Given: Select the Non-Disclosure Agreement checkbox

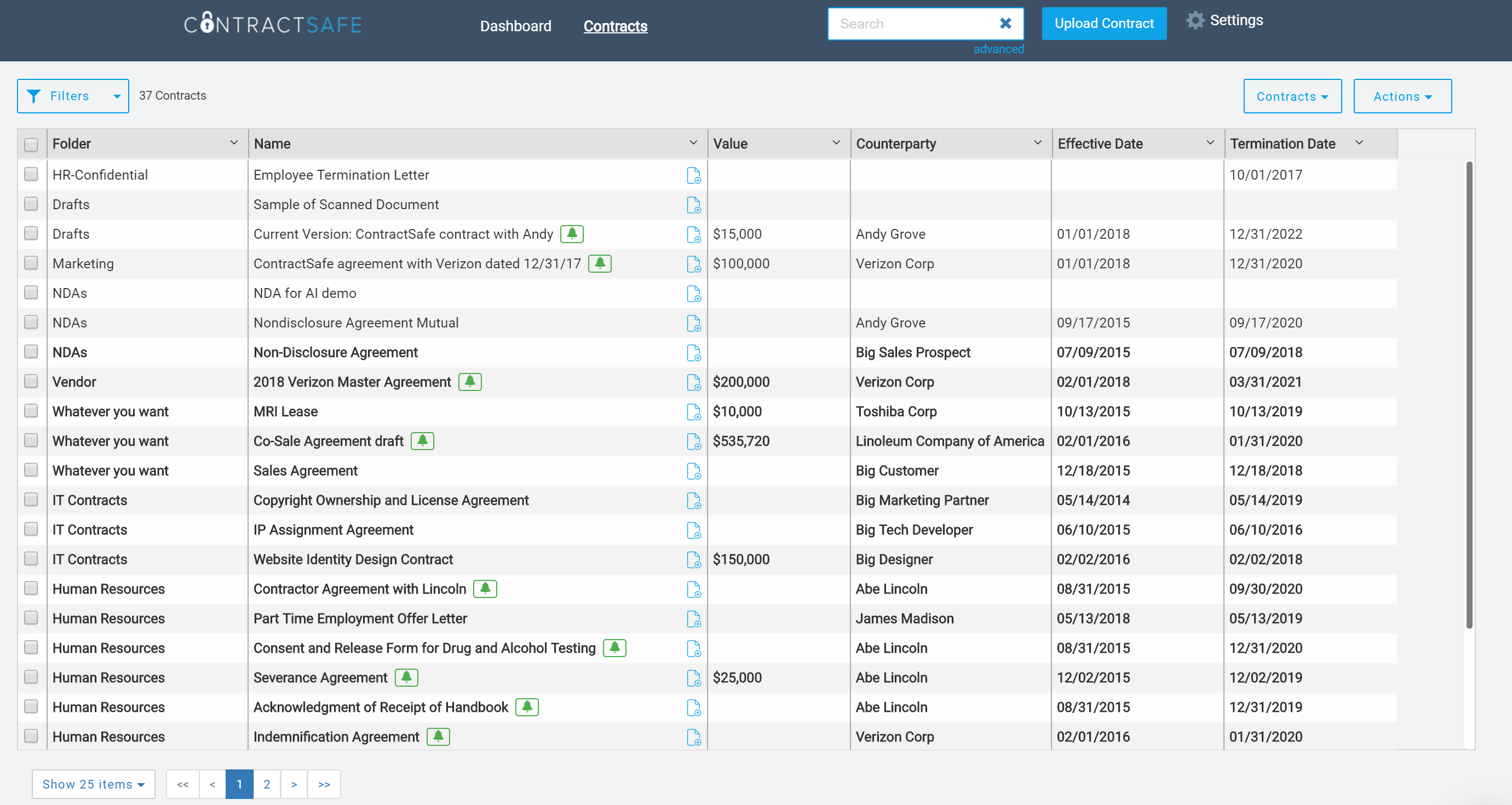Looking at the screenshot, I should tap(31, 352).
